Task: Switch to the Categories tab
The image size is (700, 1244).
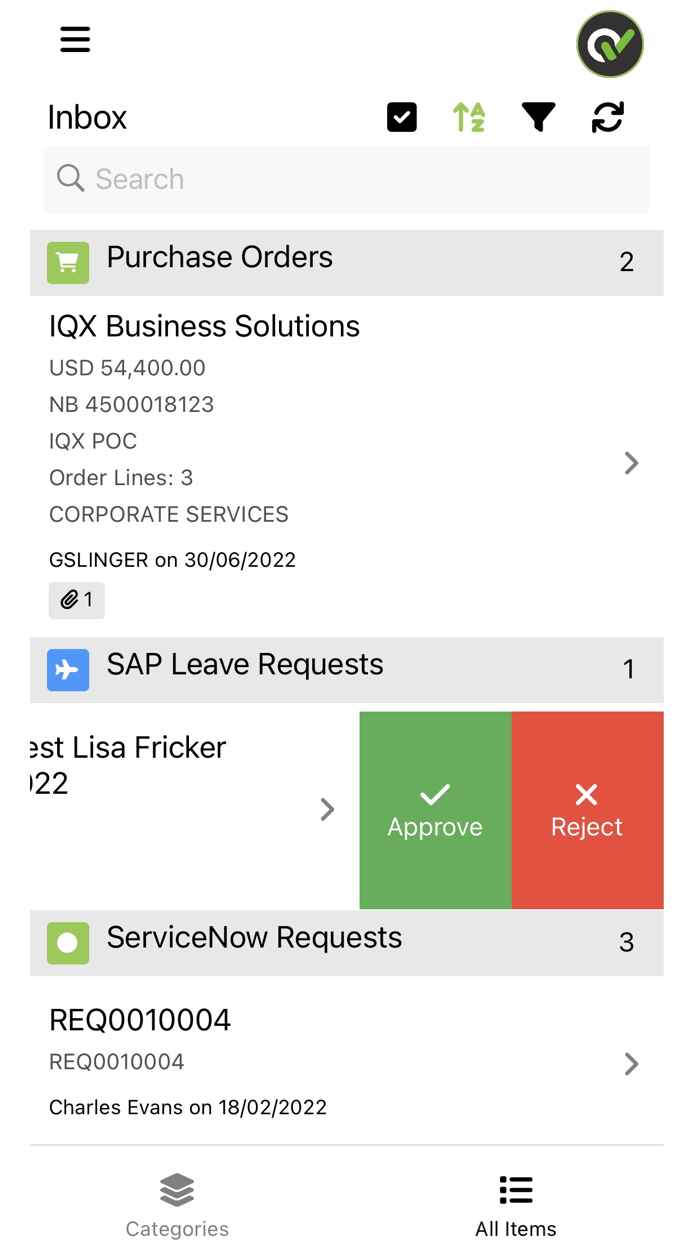Action: tap(177, 1204)
